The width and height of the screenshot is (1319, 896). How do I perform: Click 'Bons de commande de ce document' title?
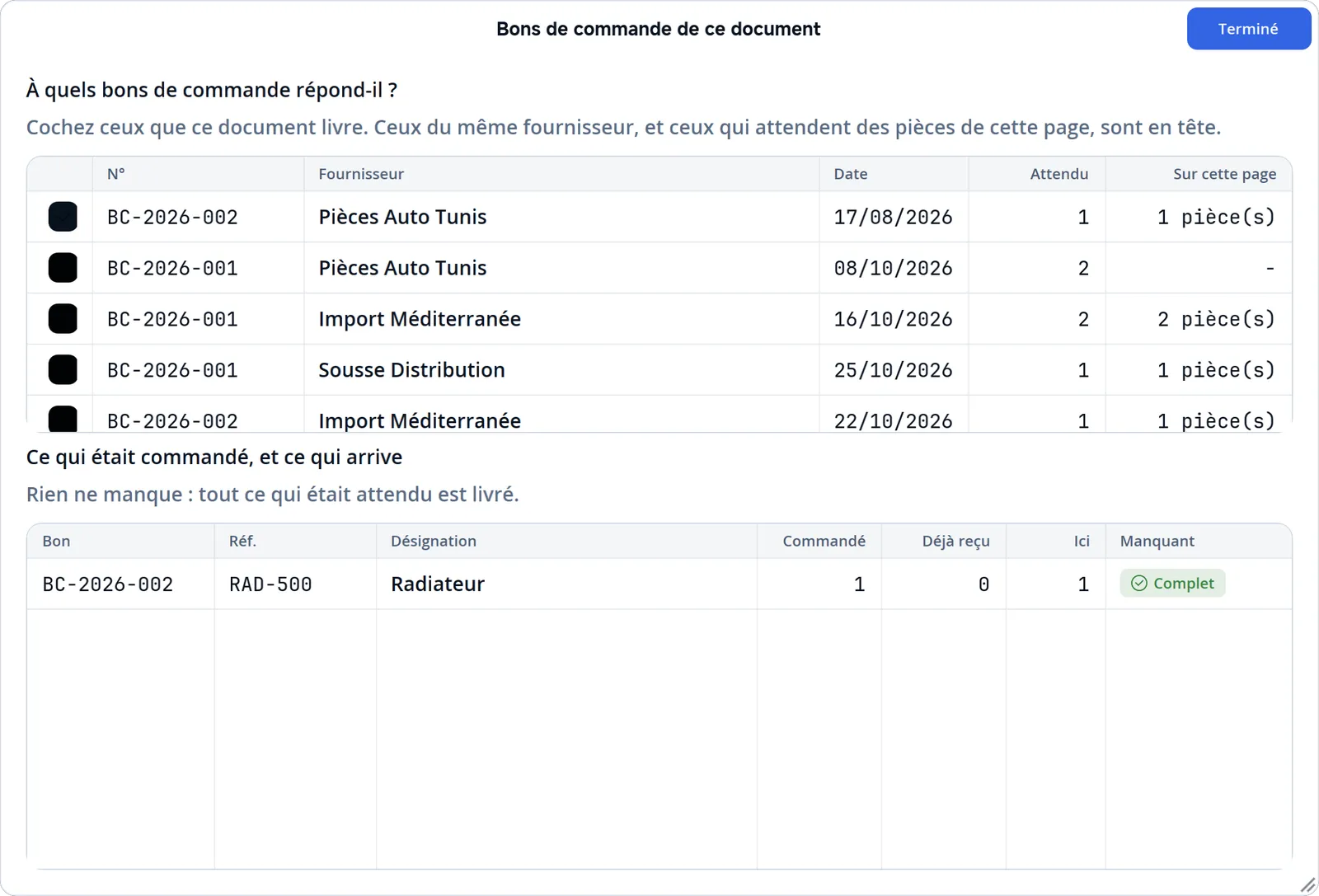click(658, 29)
